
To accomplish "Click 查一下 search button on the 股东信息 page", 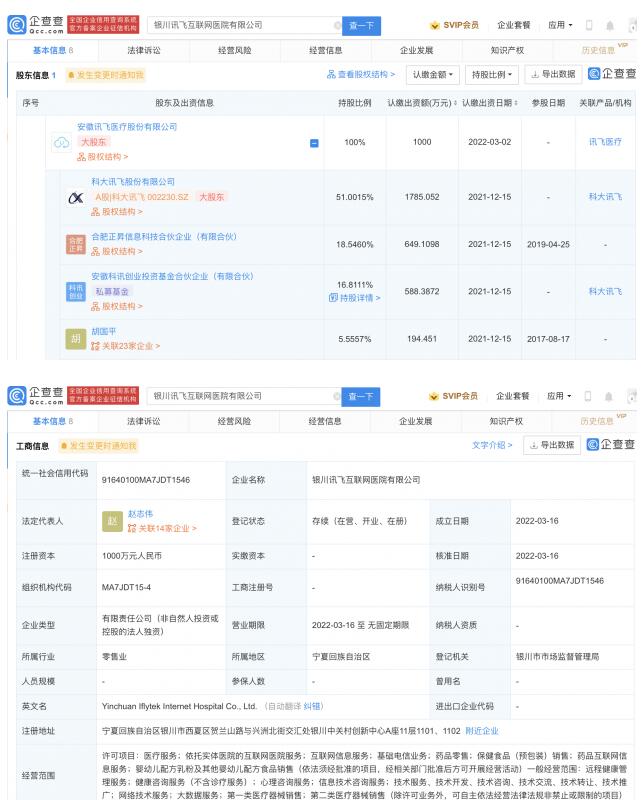I will pos(361,26).
